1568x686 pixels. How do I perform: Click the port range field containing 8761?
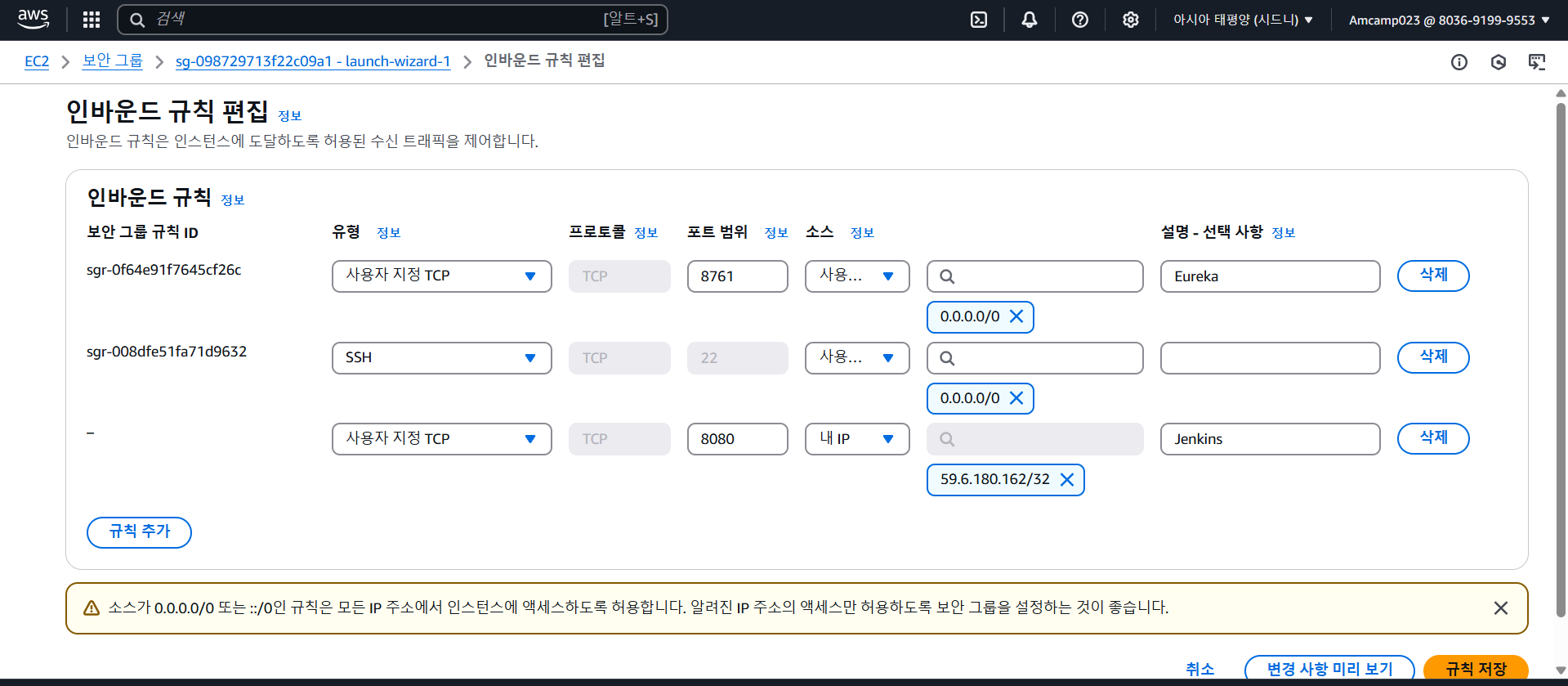click(738, 276)
